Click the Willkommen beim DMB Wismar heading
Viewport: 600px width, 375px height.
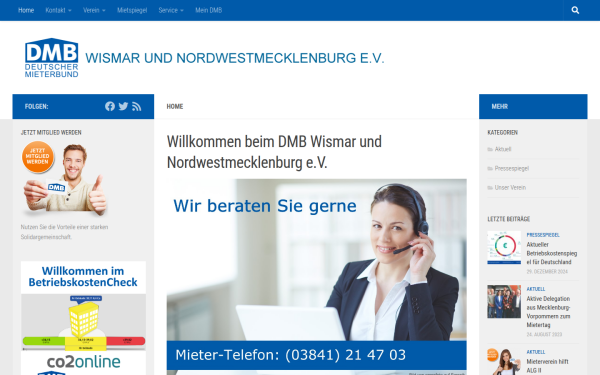[274, 152]
